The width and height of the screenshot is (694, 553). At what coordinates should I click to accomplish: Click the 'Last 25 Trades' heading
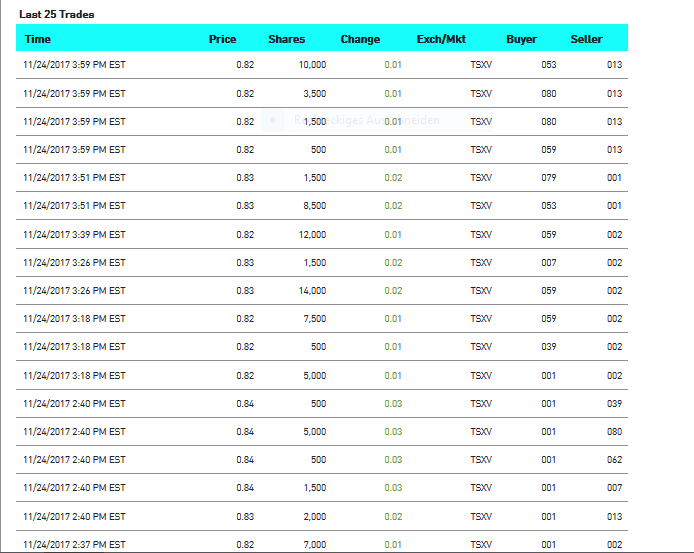pyautogui.click(x=57, y=14)
